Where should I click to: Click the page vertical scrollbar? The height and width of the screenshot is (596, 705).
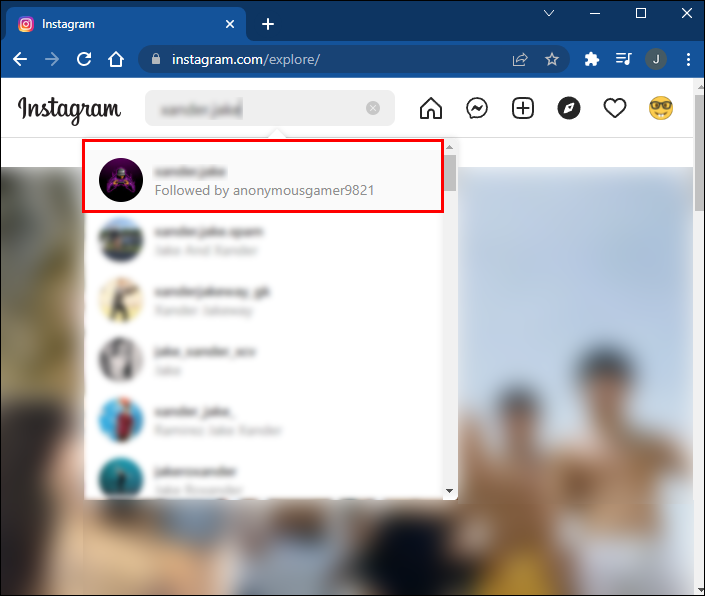coord(699,152)
